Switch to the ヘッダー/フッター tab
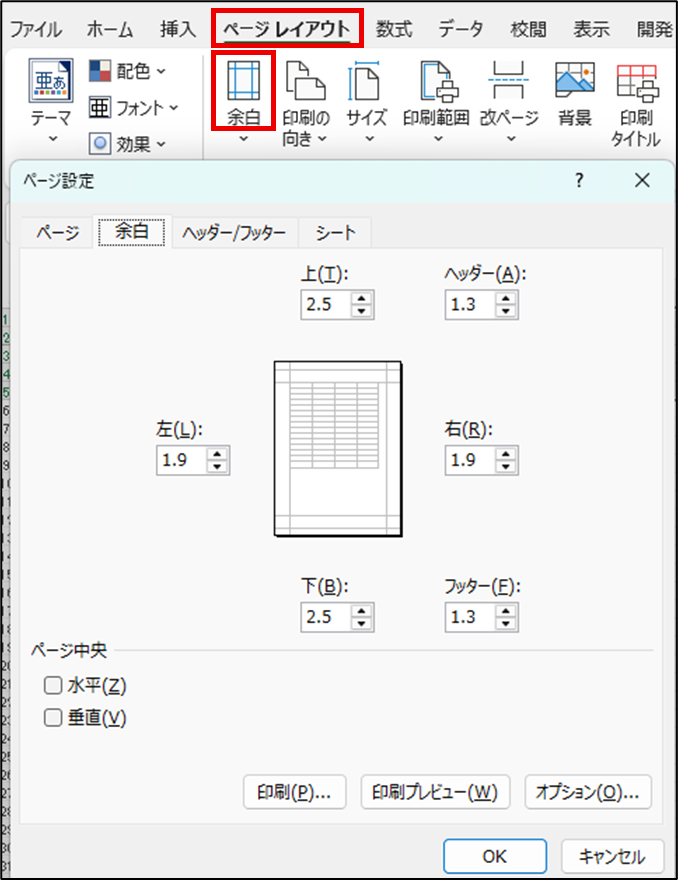The height and width of the screenshot is (880, 678). tap(234, 233)
